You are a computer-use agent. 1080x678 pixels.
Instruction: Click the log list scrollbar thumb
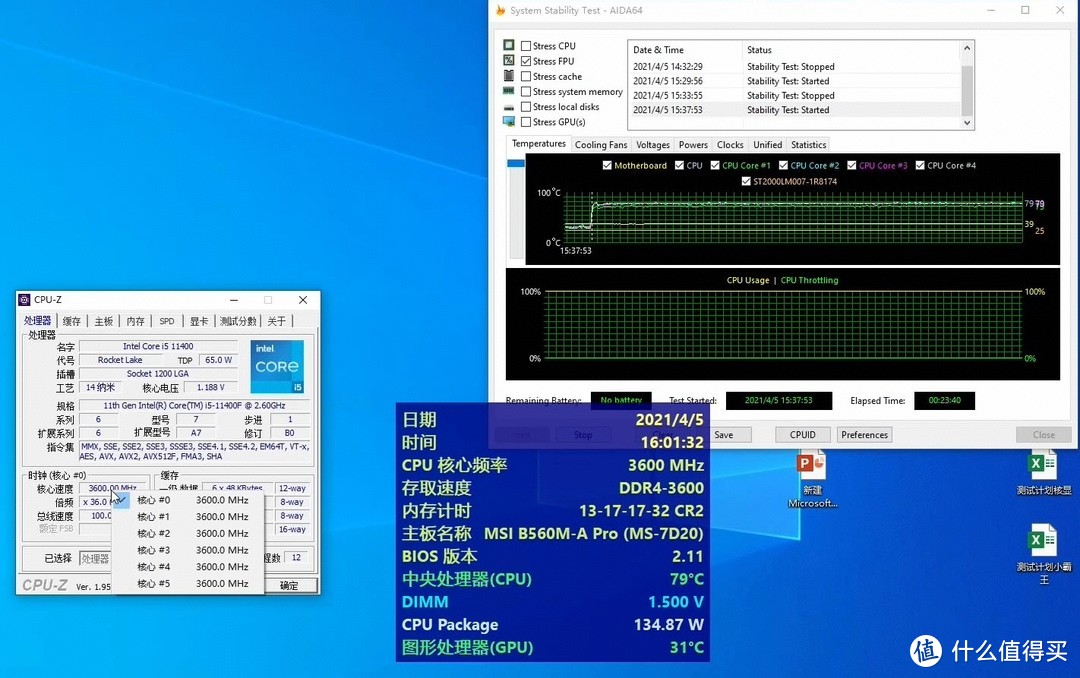pyautogui.click(x=967, y=90)
